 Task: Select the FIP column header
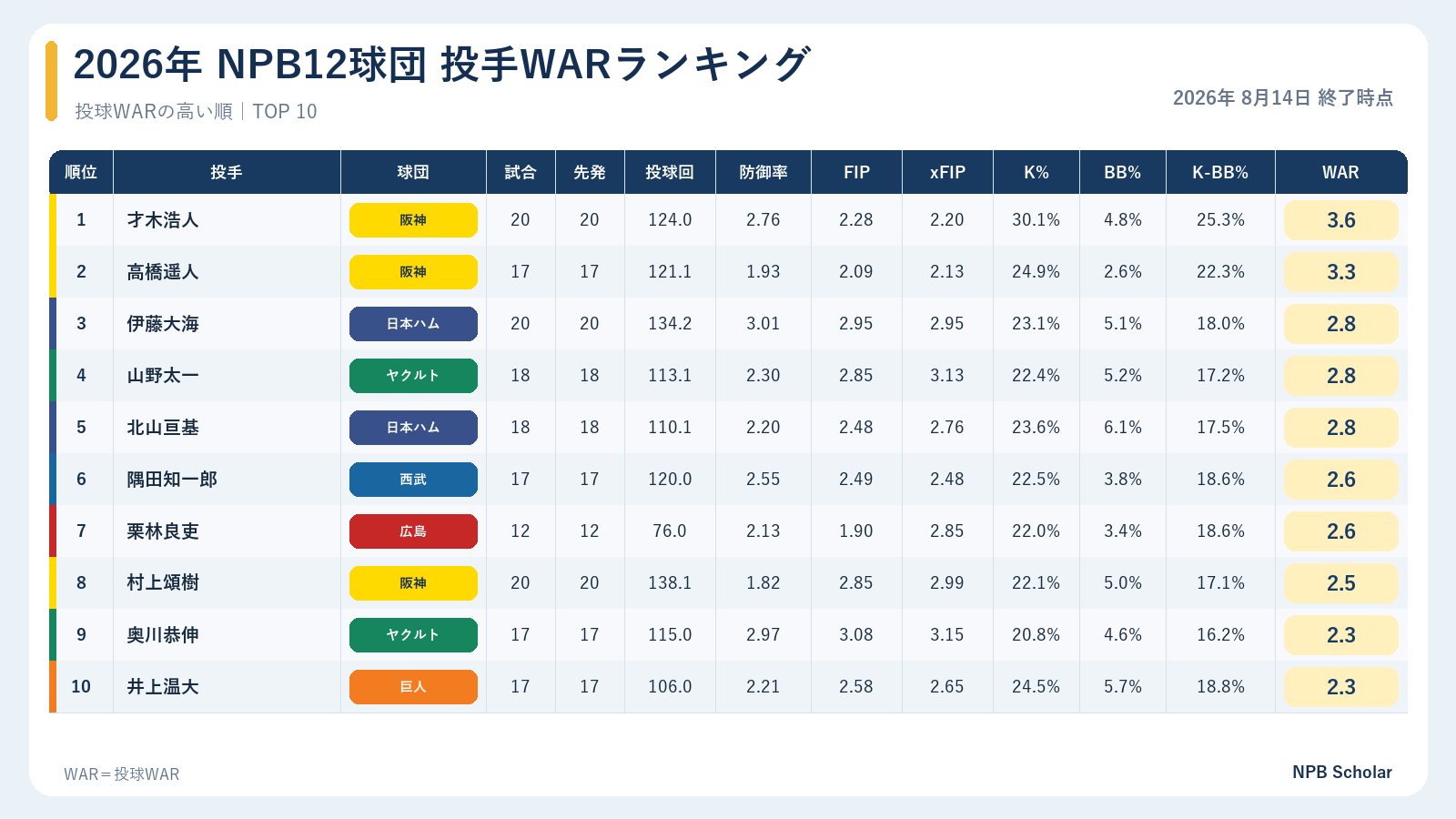click(x=856, y=172)
